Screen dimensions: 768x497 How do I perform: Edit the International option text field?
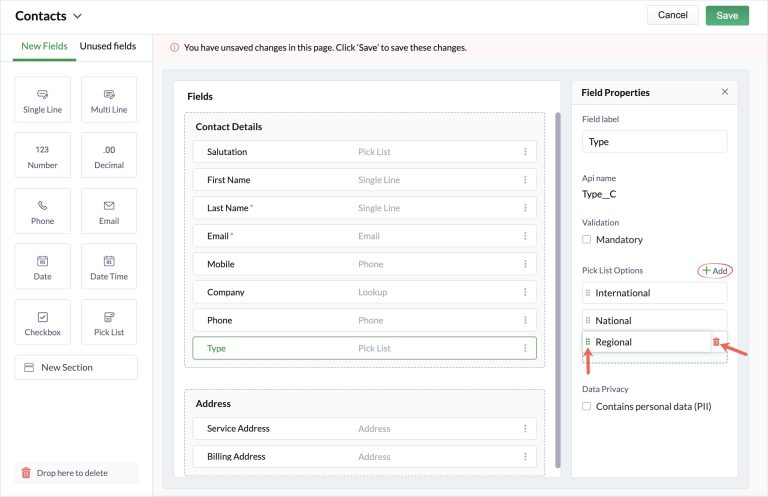654,293
